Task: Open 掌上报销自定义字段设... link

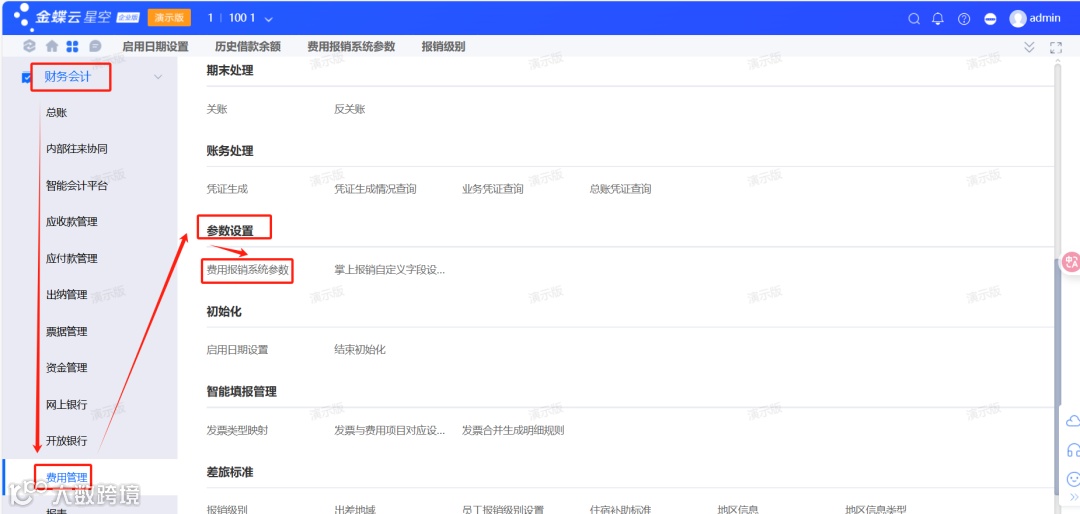Action: point(390,270)
